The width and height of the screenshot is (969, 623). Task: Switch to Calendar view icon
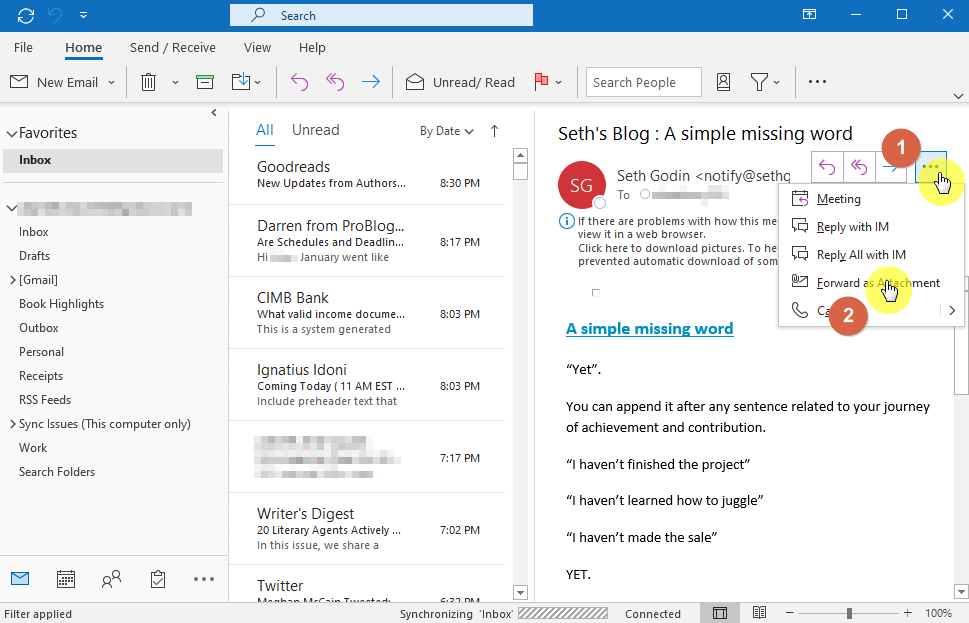(x=66, y=578)
